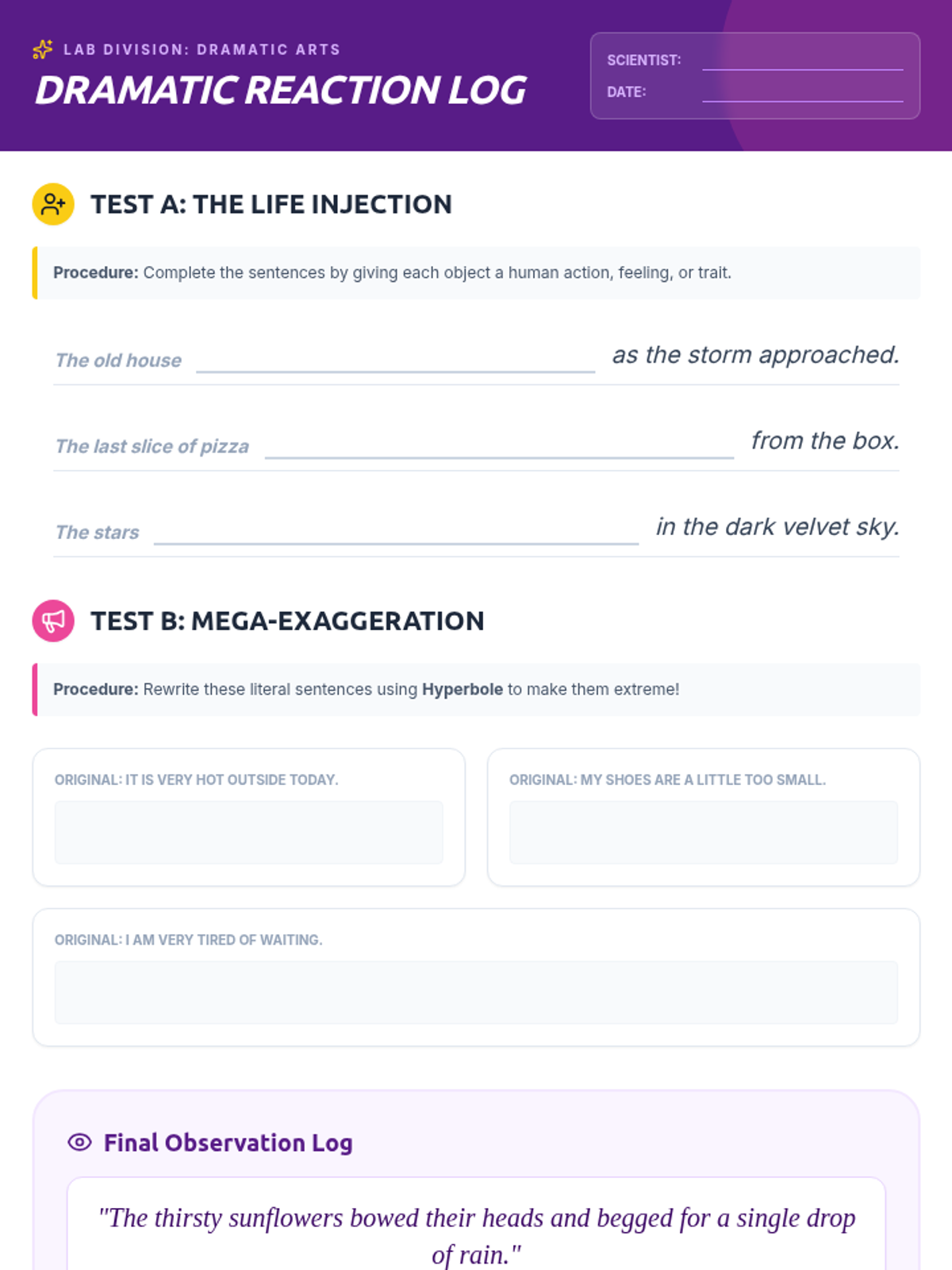This screenshot has height=1270, width=952.
Task: Click the answer box under 'shoes are a little too small'
Action: pyautogui.click(x=703, y=833)
